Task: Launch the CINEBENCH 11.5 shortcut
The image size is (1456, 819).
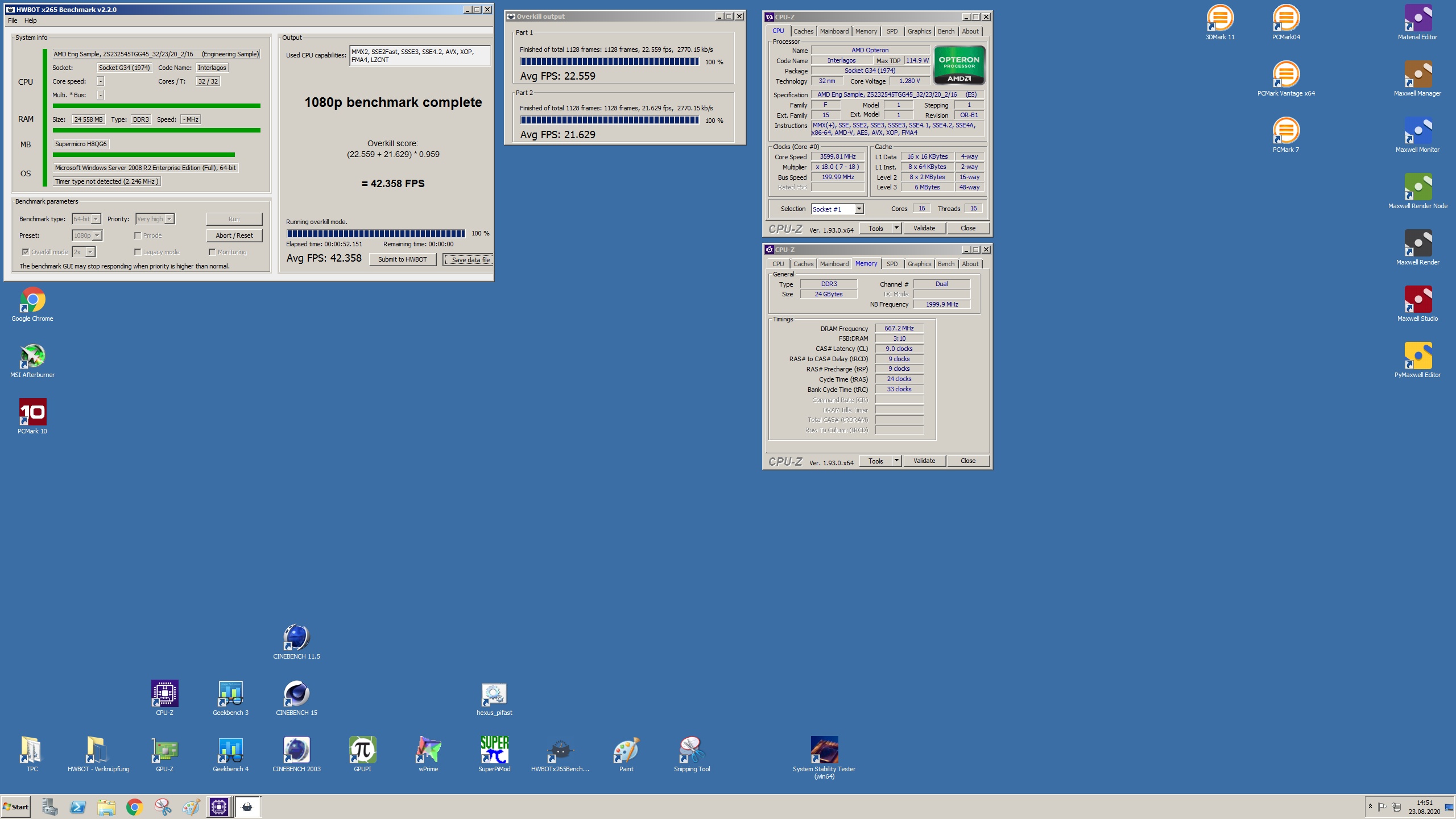Action: click(x=296, y=642)
